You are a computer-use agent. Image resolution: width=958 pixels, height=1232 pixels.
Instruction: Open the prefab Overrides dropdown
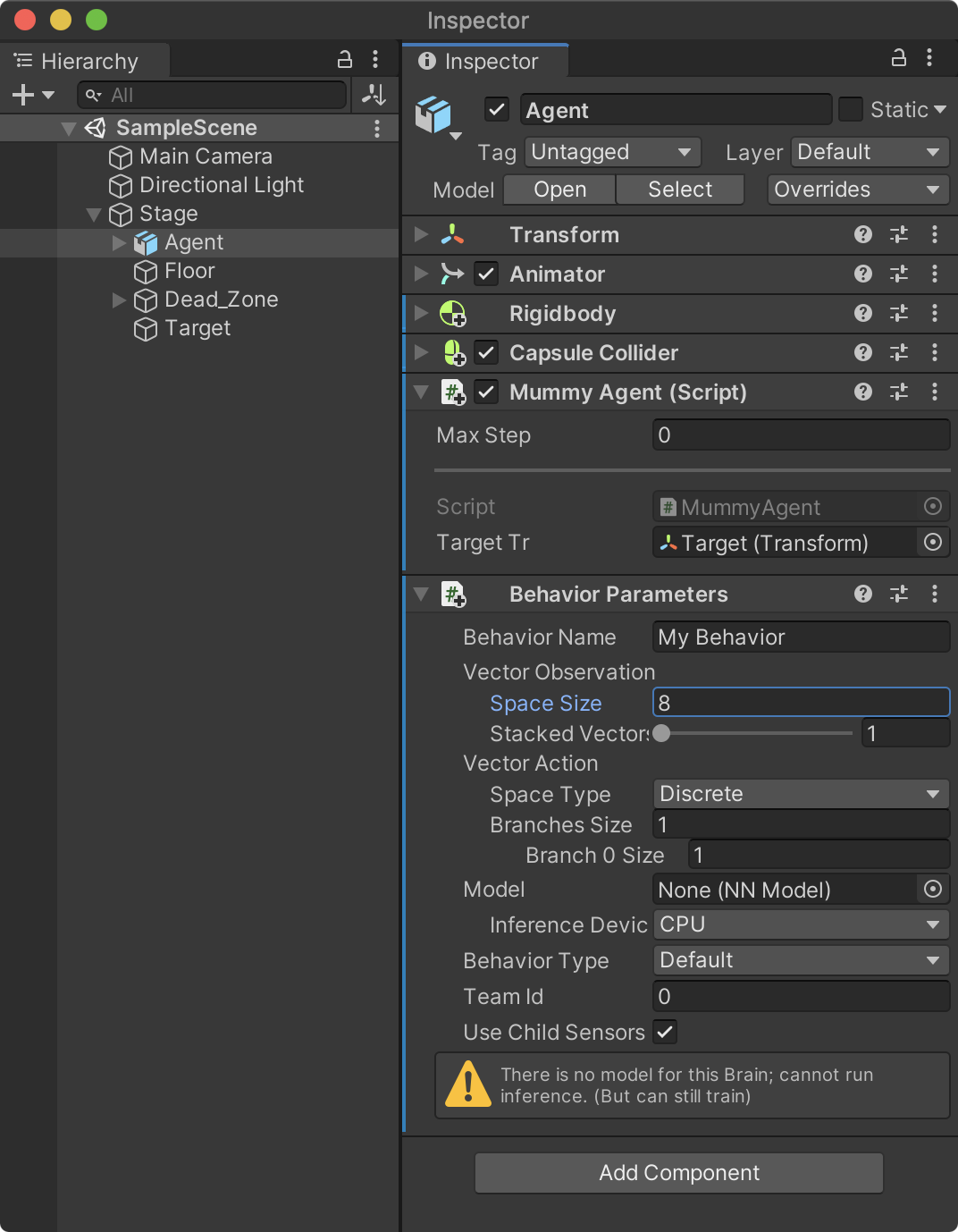(858, 190)
